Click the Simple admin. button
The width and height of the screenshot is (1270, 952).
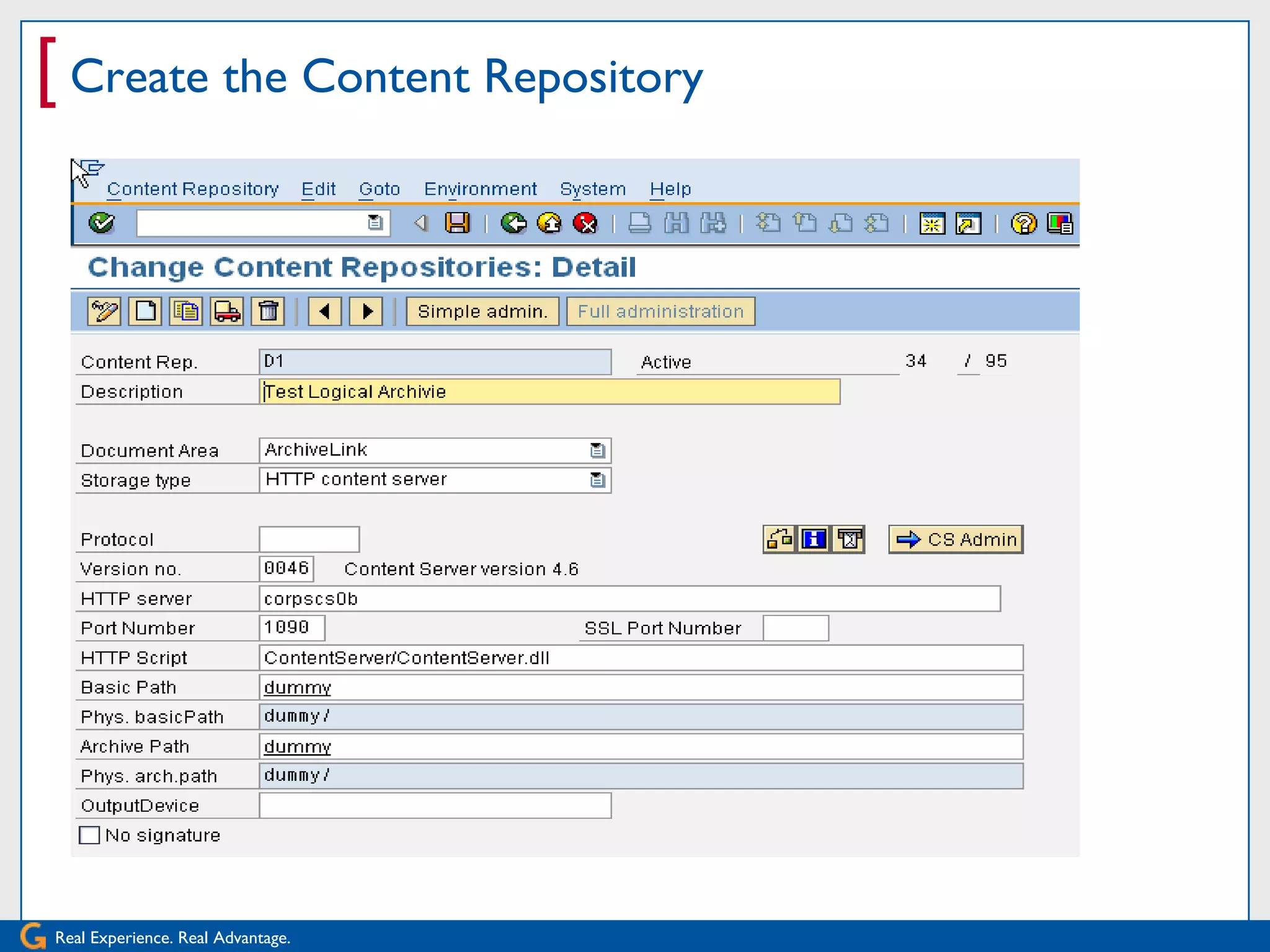pos(482,311)
